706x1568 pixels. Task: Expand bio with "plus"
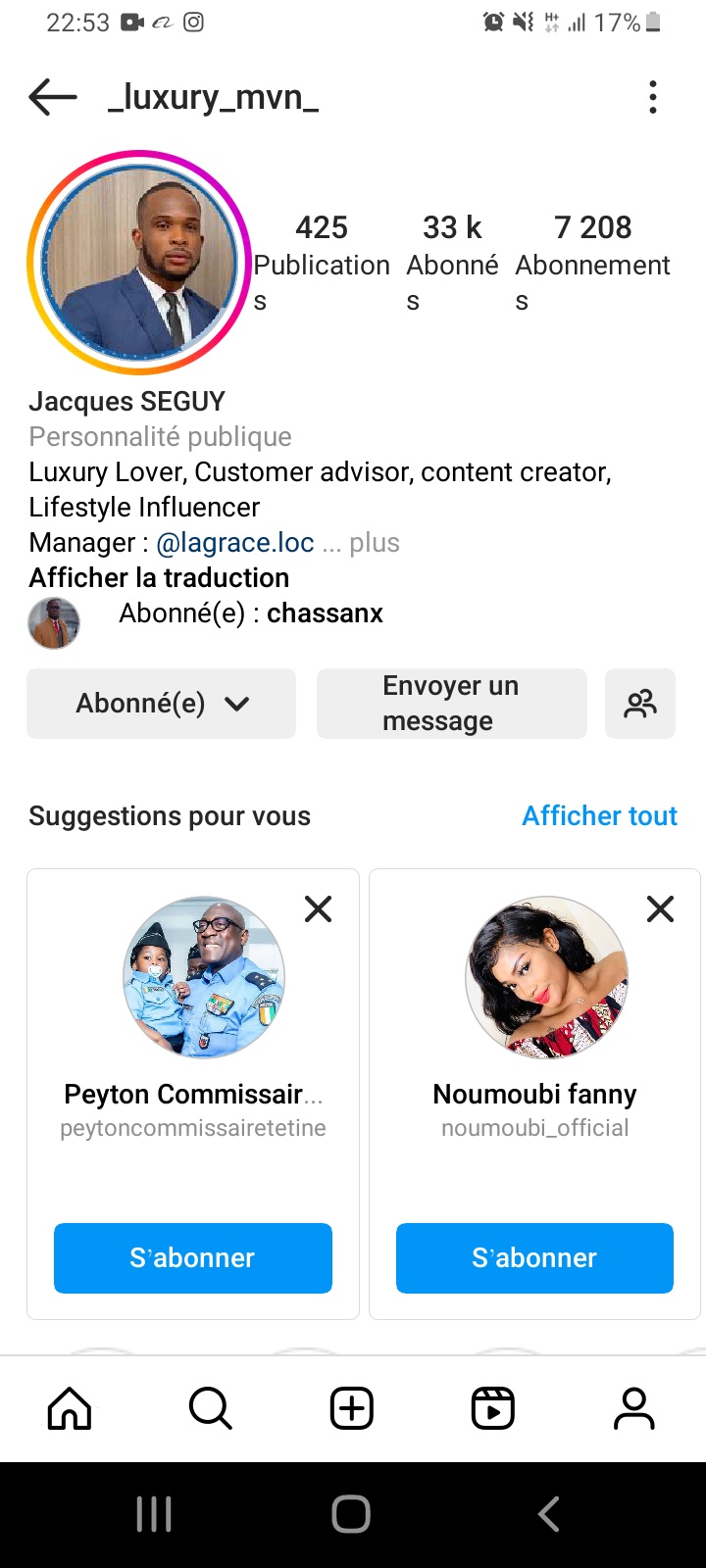tap(375, 543)
